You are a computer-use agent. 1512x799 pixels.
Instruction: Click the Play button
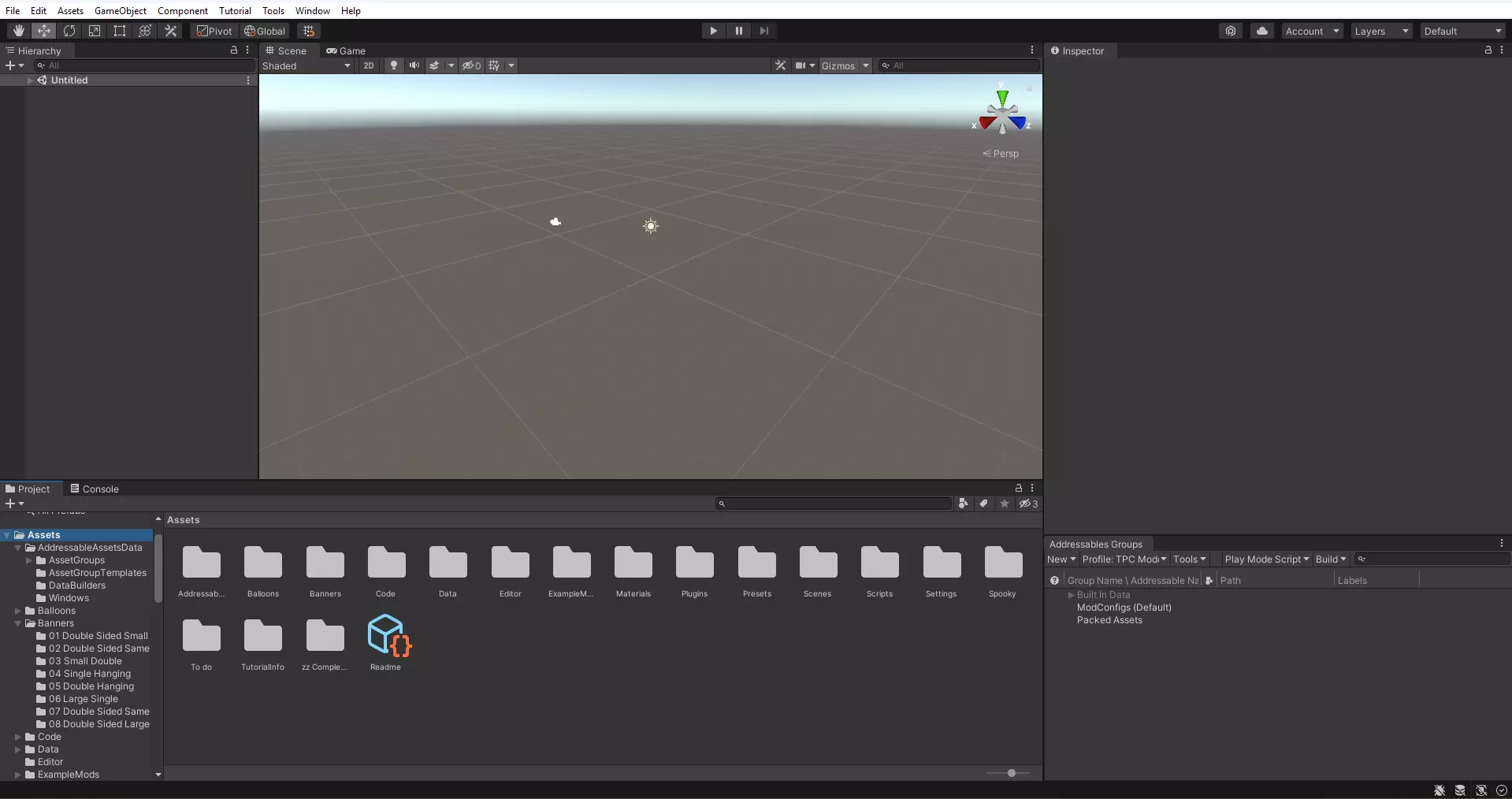click(x=714, y=31)
